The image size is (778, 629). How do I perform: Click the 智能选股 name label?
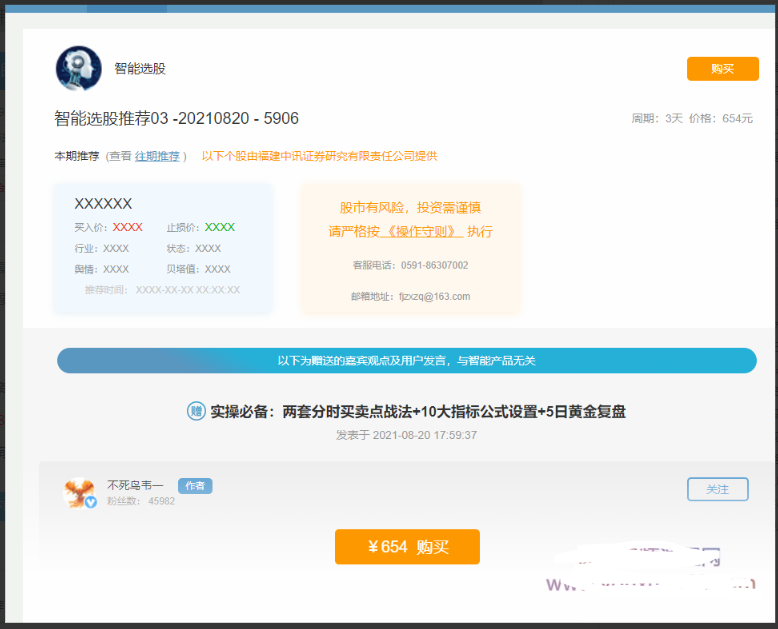click(x=140, y=69)
